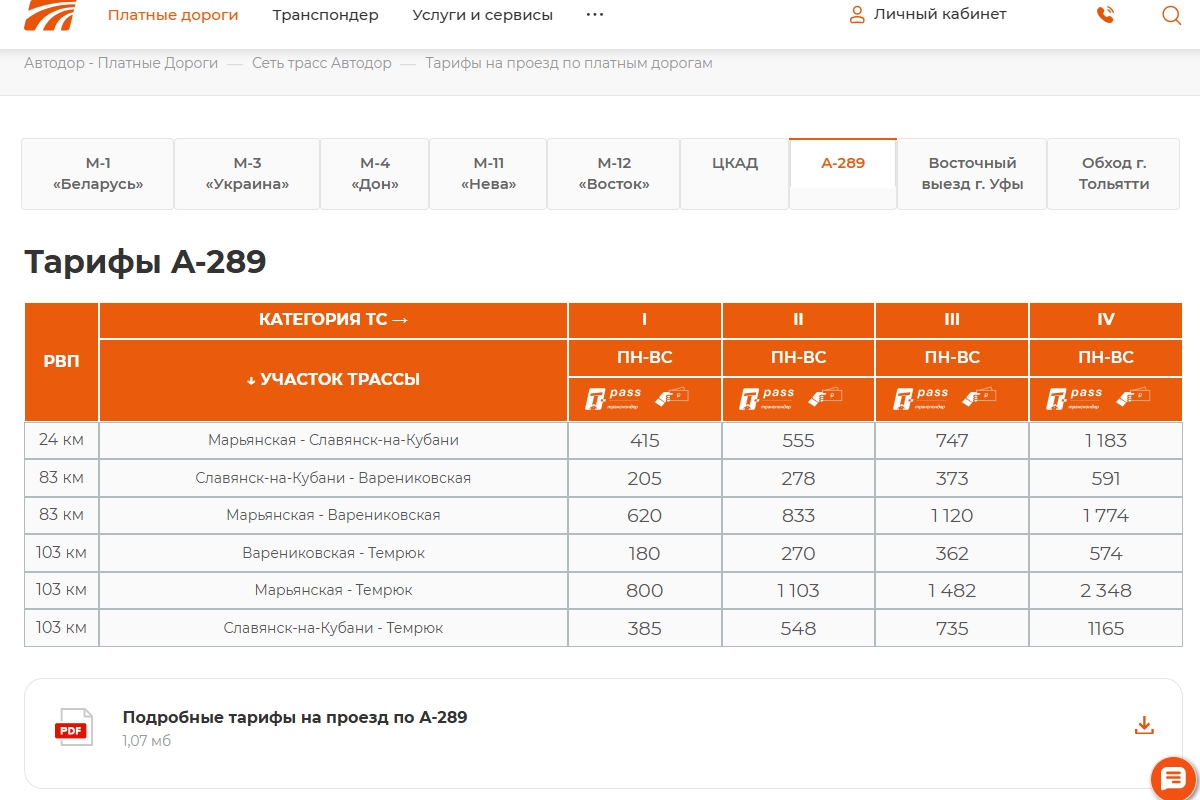The image size is (1200, 800).
Task: Click the Avtodor logo
Action: [x=48, y=14]
